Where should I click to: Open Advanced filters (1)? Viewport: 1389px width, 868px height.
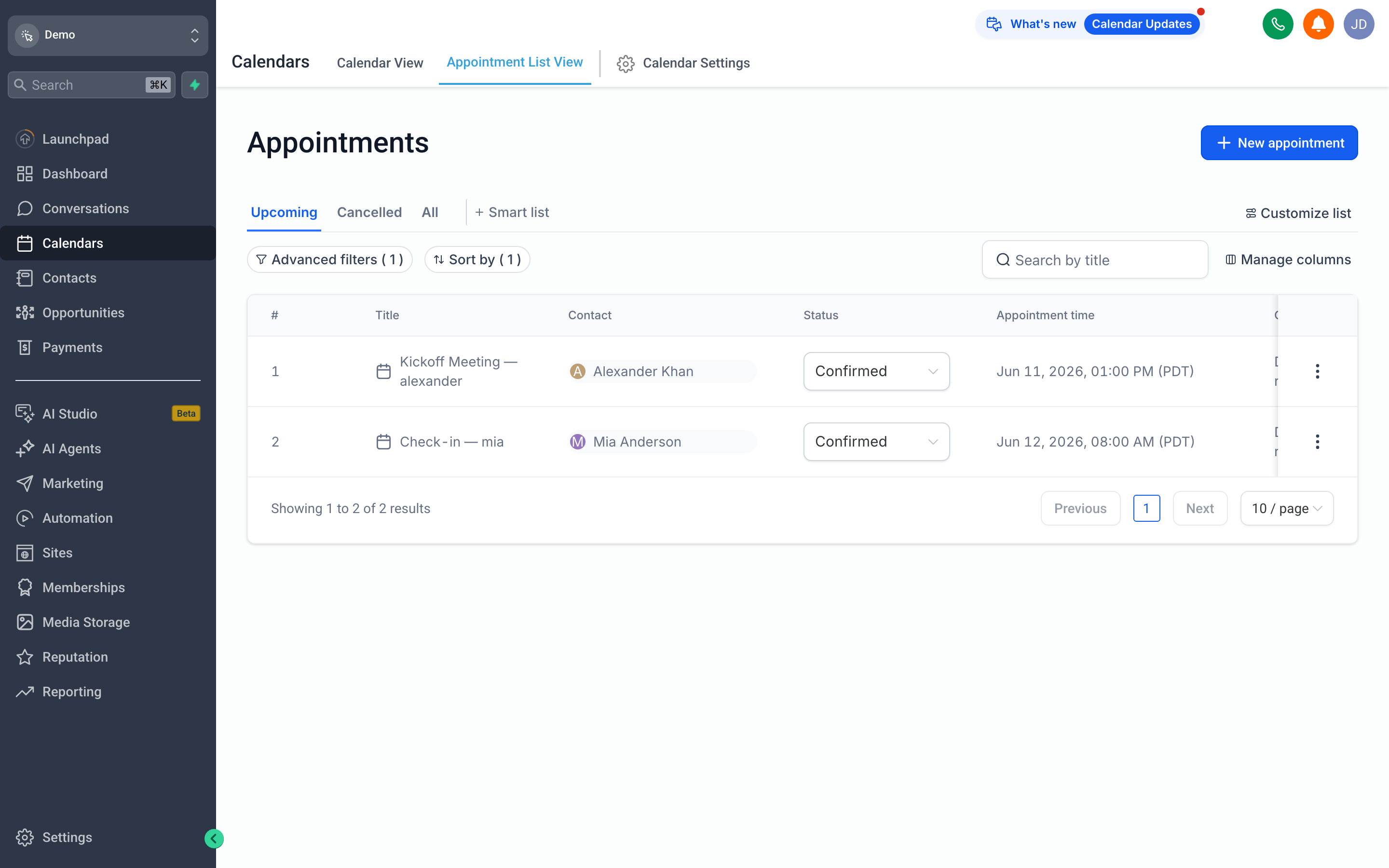point(329,259)
